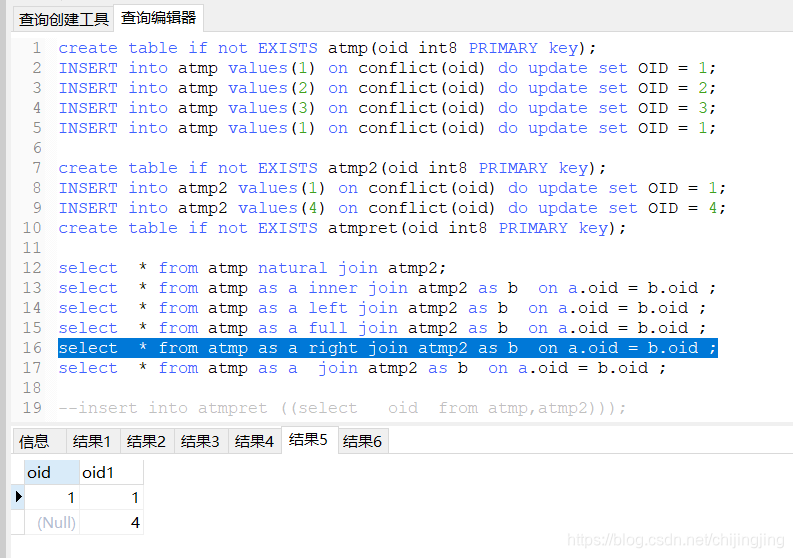Click the commented insert into atmpret line
The width and height of the screenshot is (793, 558).
(x=342, y=408)
